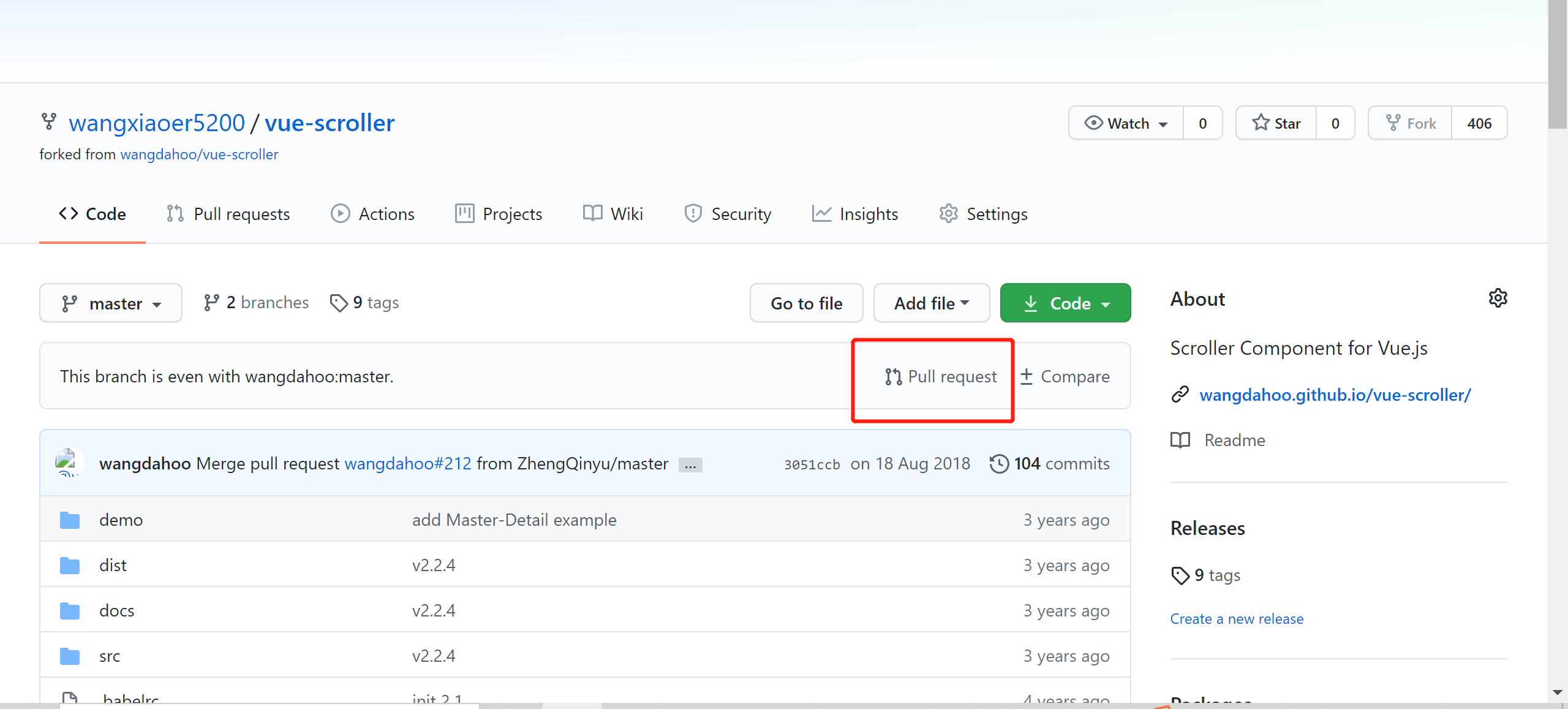Image resolution: width=1568 pixels, height=709 pixels.
Task: Open the Wiki tab
Action: 612,214
